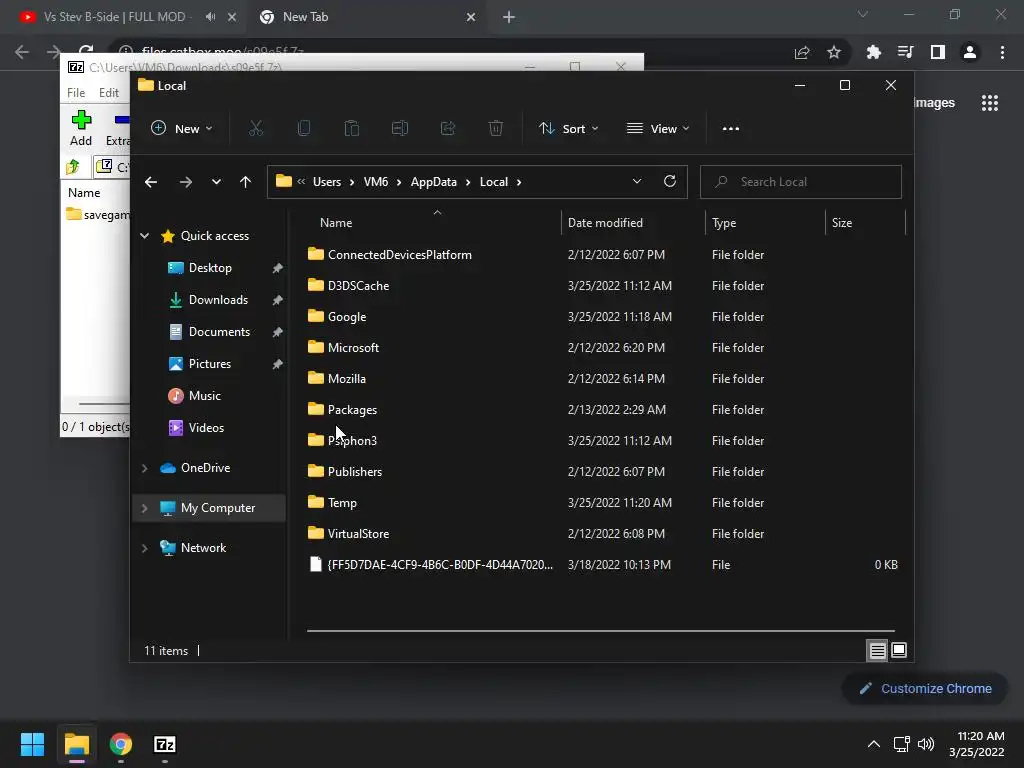Screen dimensions: 1024x768
Task: Select the Microsoft folder
Action: [x=353, y=347]
